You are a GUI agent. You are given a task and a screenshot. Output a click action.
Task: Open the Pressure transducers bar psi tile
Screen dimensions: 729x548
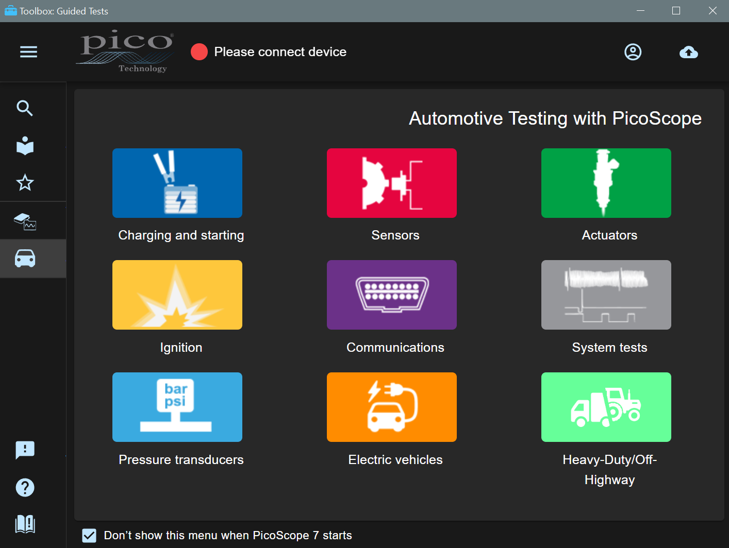[x=177, y=407]
